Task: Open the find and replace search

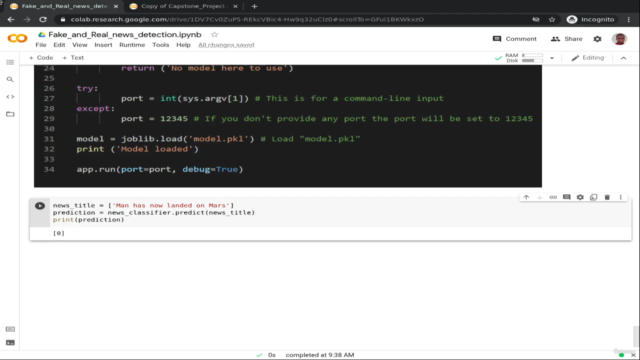Action: coord(10,80)
